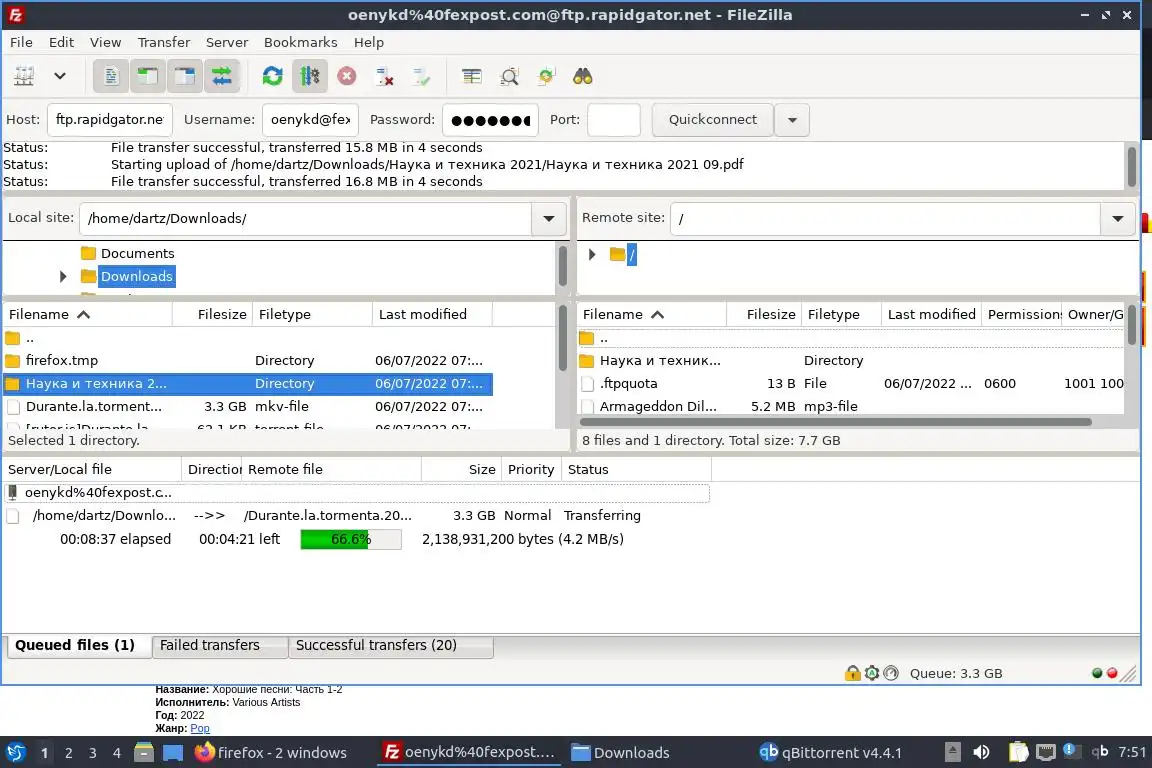Image resolution: width=1152 pixels, height=768 pixels.
Task: Click the lock encryption status icon
Action: point(852,673)
